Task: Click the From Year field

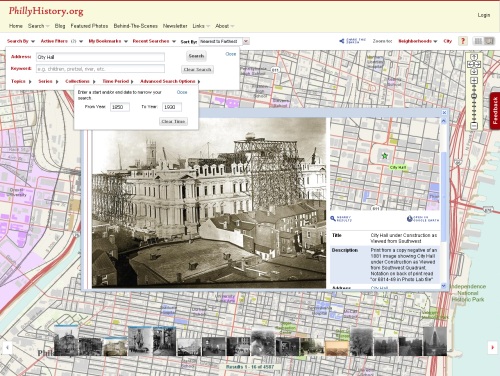Action: (x=120, y=107)
